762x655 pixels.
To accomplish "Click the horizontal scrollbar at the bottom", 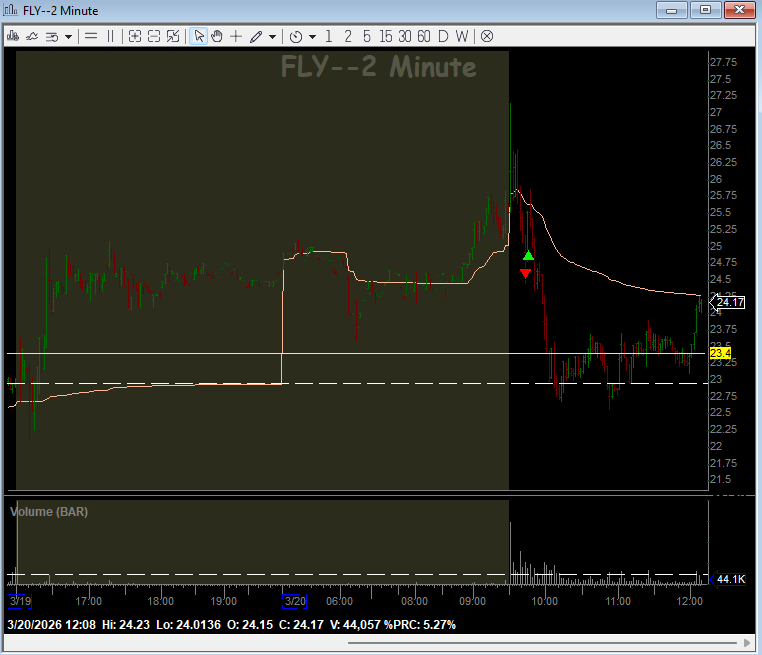I will coord(542,643).
